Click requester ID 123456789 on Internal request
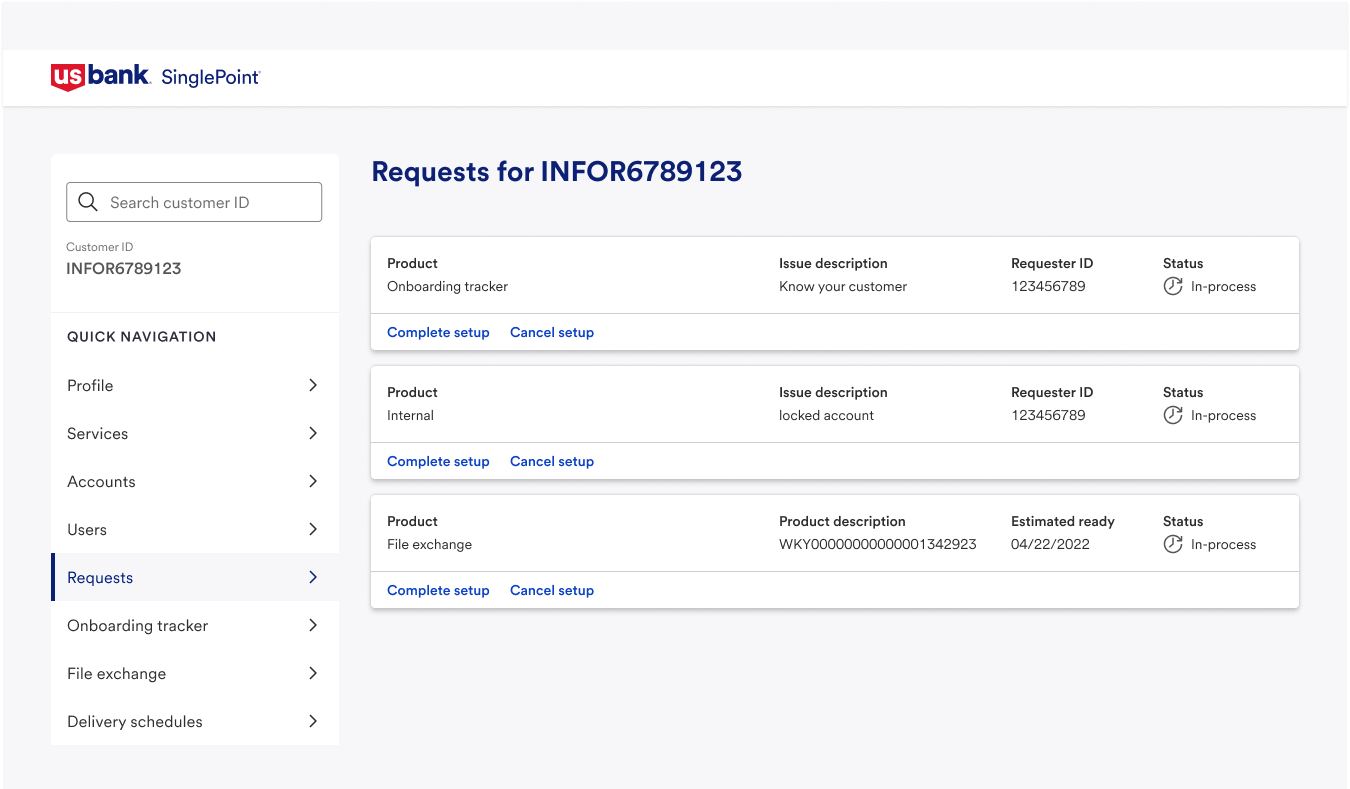This screenshot has height=789, width=1350. coord(1048,415)
